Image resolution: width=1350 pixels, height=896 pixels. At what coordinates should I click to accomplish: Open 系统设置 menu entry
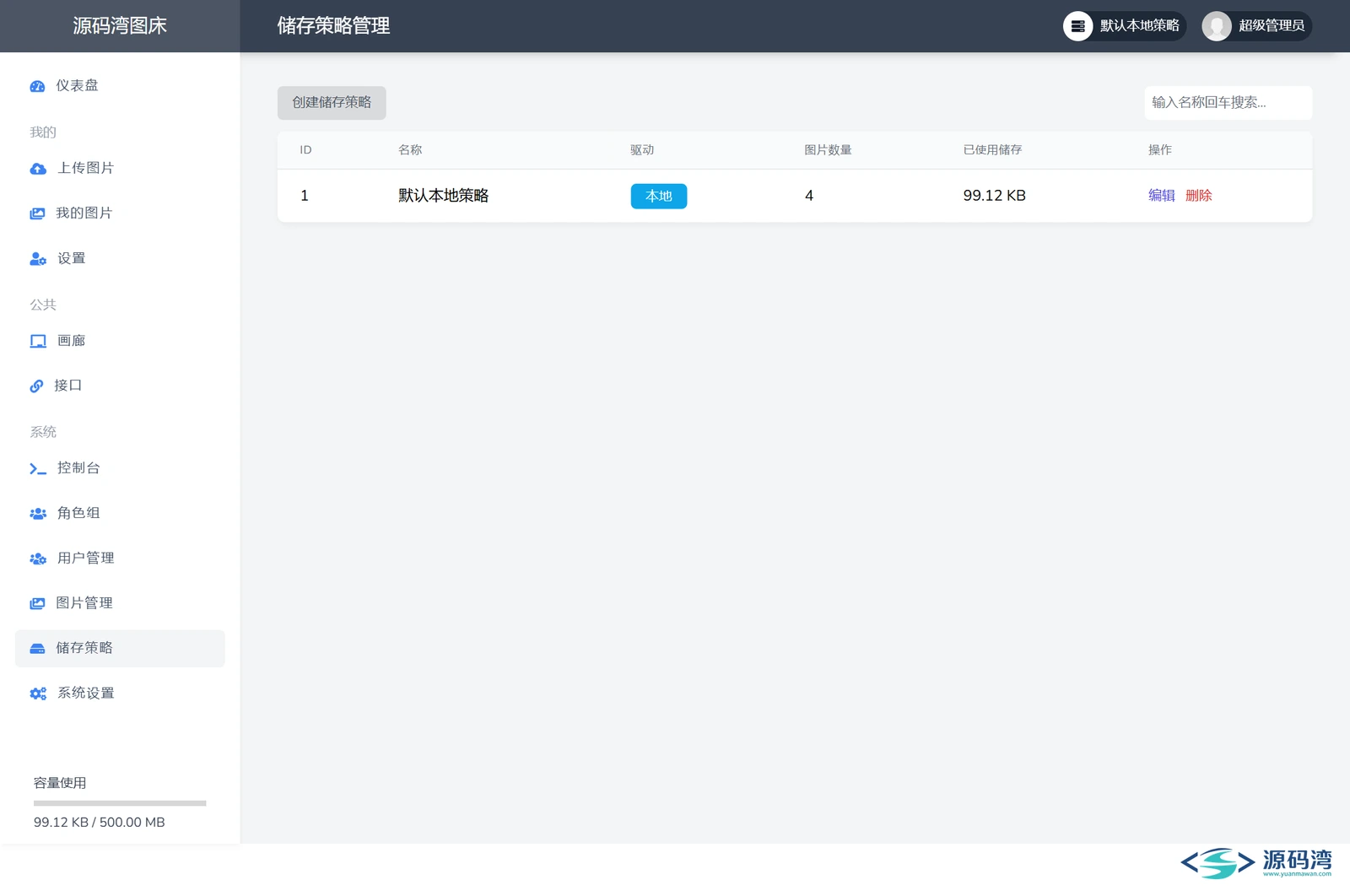pyautogui.click(x=120, y=694)
